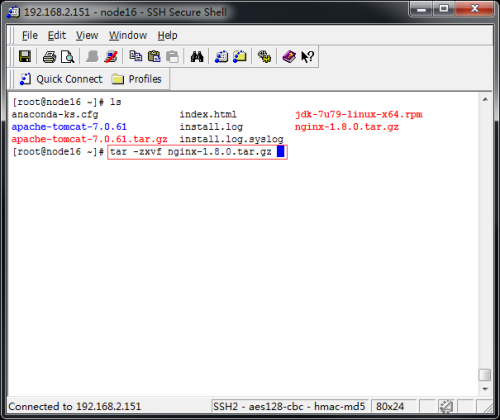This screenshot has height=420, width=500.
Task: Open the Help book icon
Action: coord(289,56)
